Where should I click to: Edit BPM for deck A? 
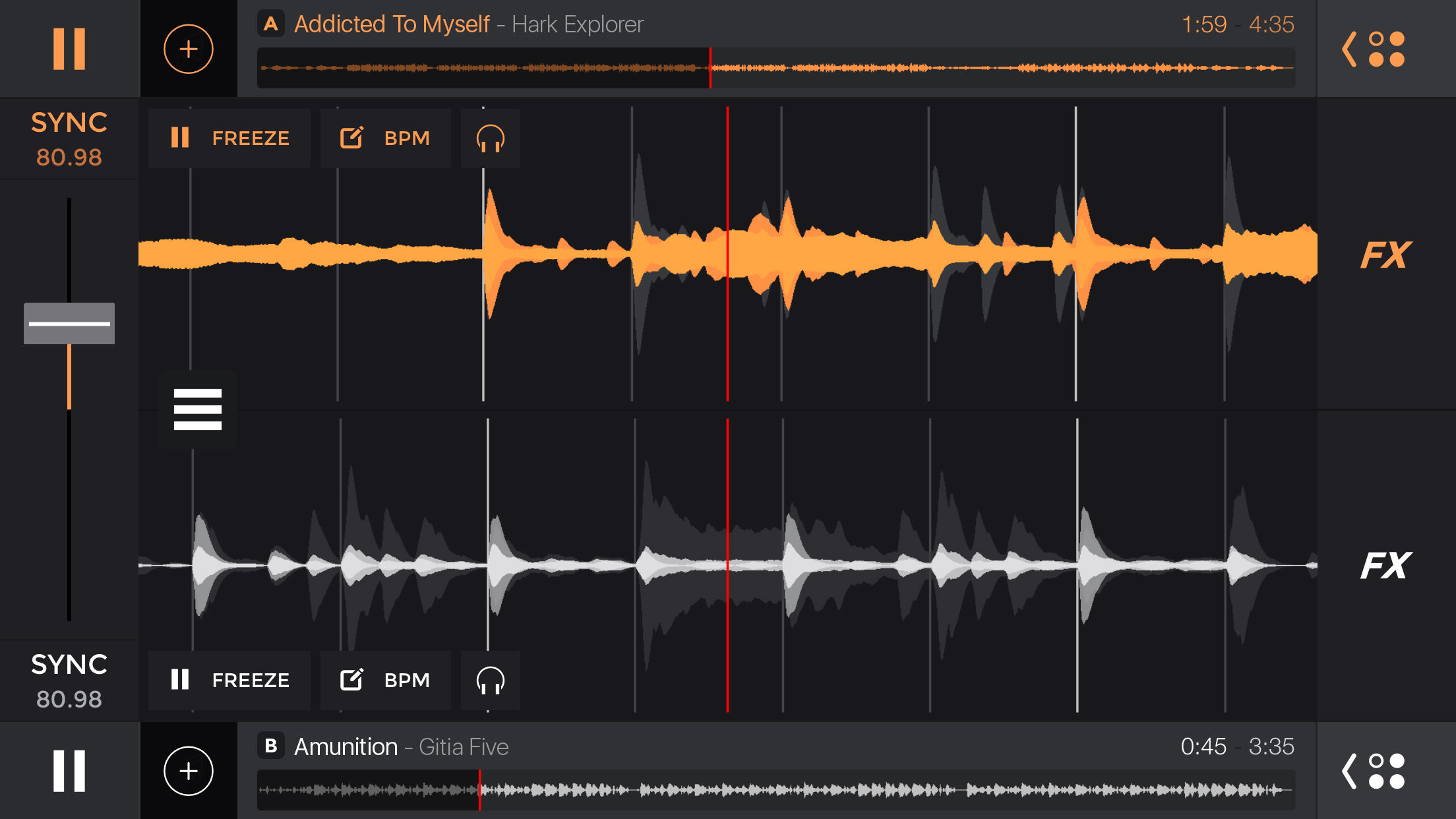(x=385, y=138)
